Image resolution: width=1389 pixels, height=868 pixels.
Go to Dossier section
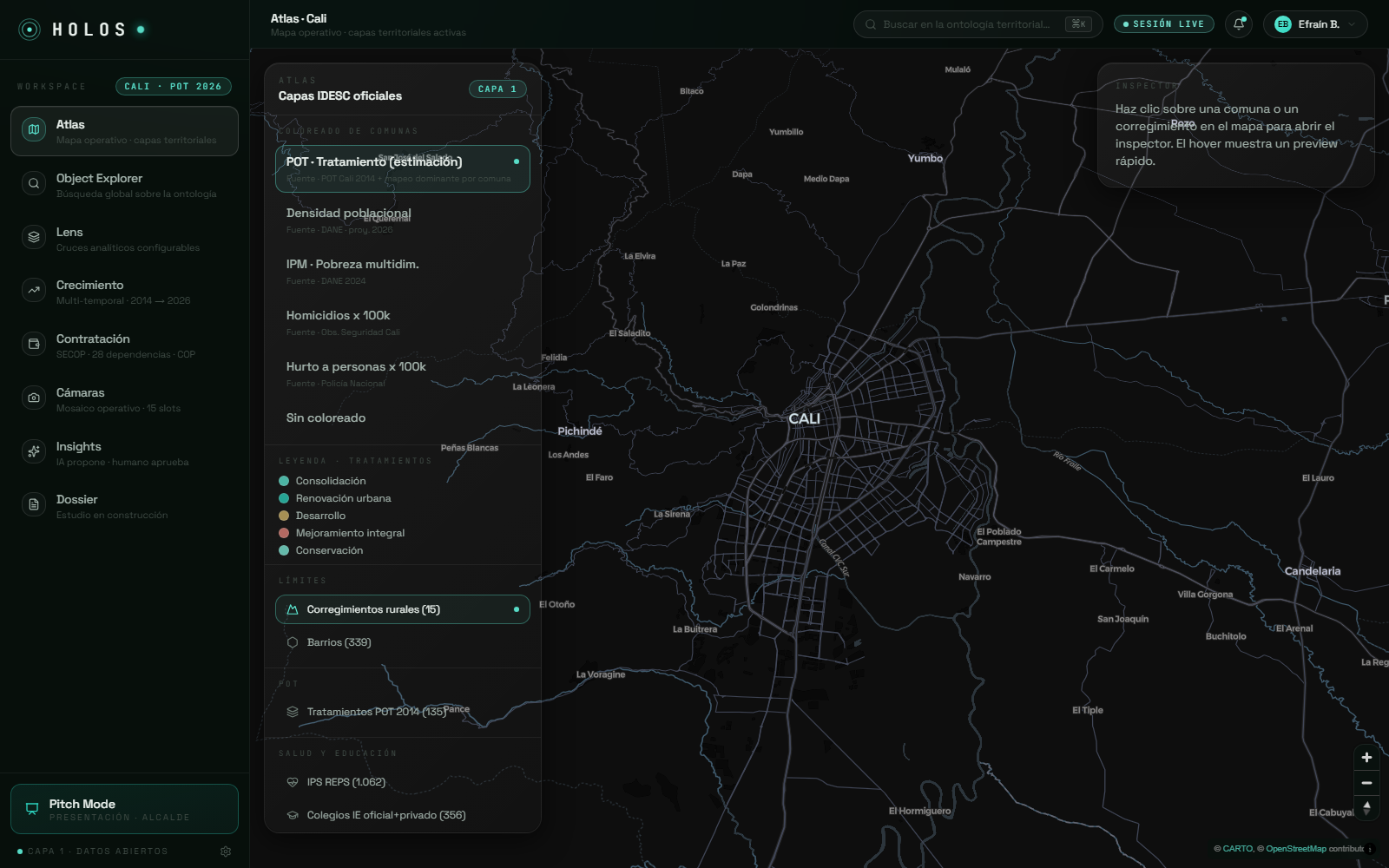point(124,506)
